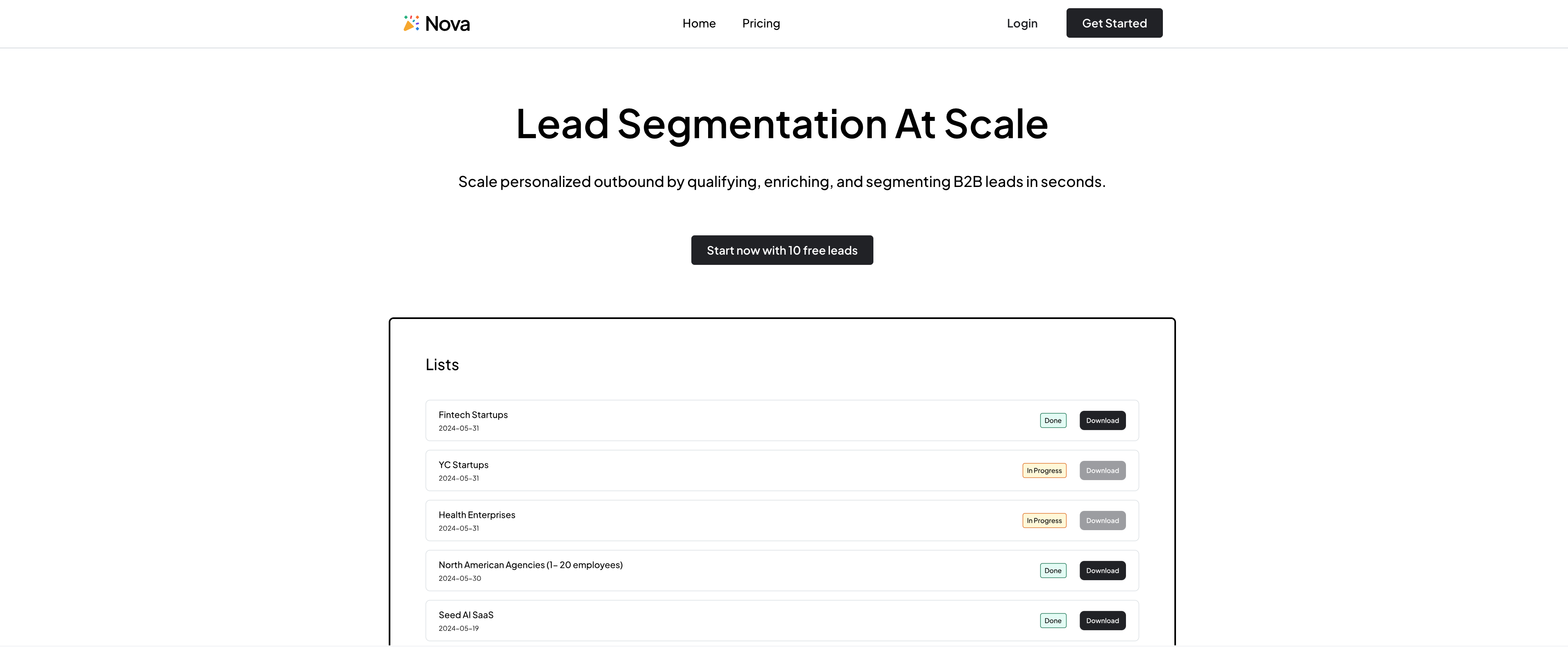This screenshot has height=647, width=1568.
Task: Click Done badge for North American Agencies
Action: coord(1053,570)
